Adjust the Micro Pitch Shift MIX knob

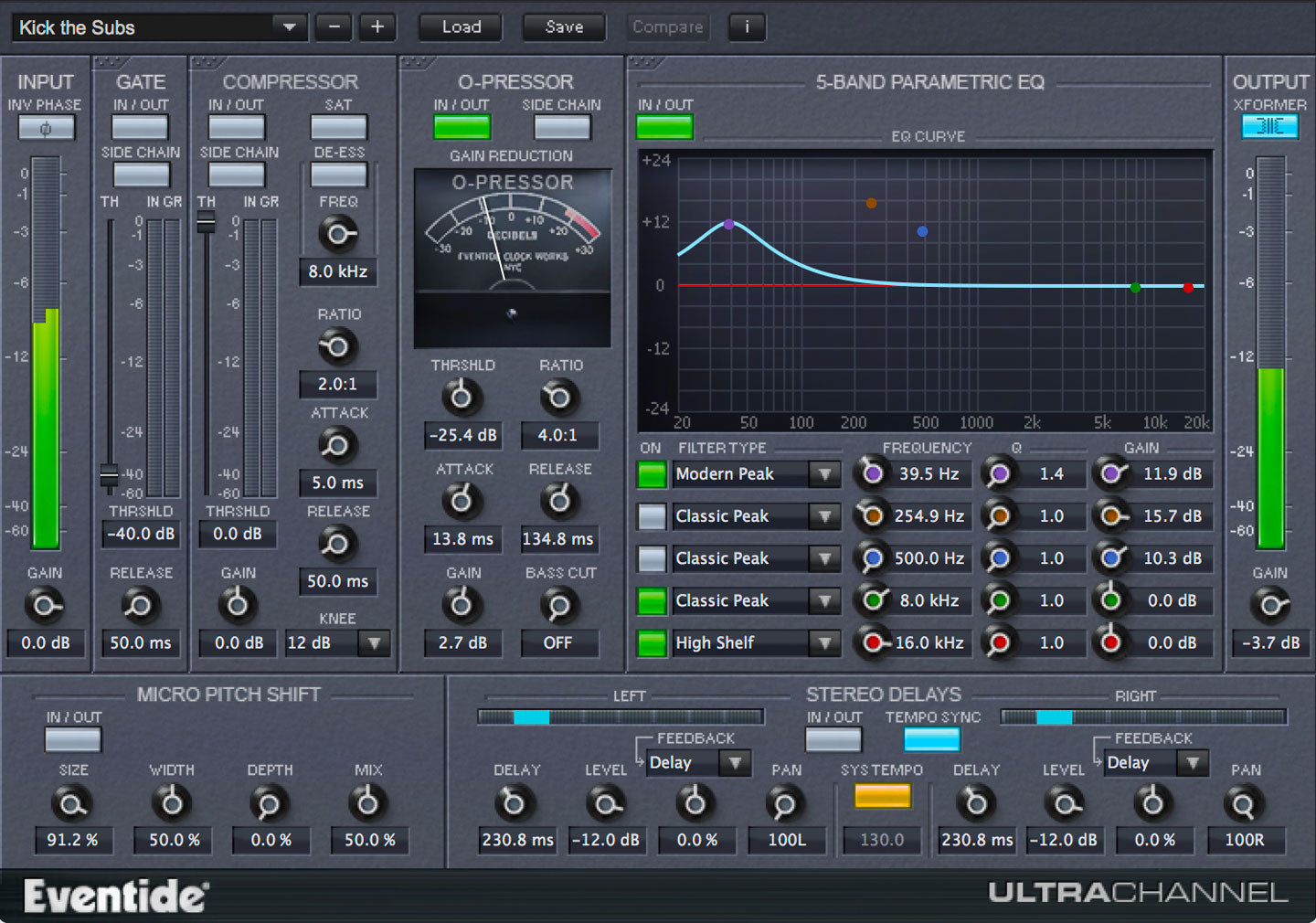coord(367,803)
